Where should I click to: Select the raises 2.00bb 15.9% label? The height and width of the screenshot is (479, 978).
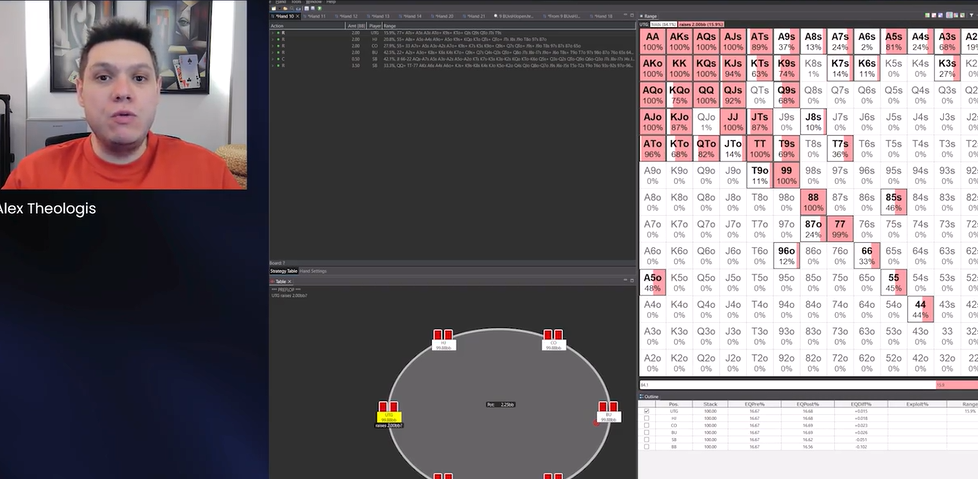tap(701, 24)
